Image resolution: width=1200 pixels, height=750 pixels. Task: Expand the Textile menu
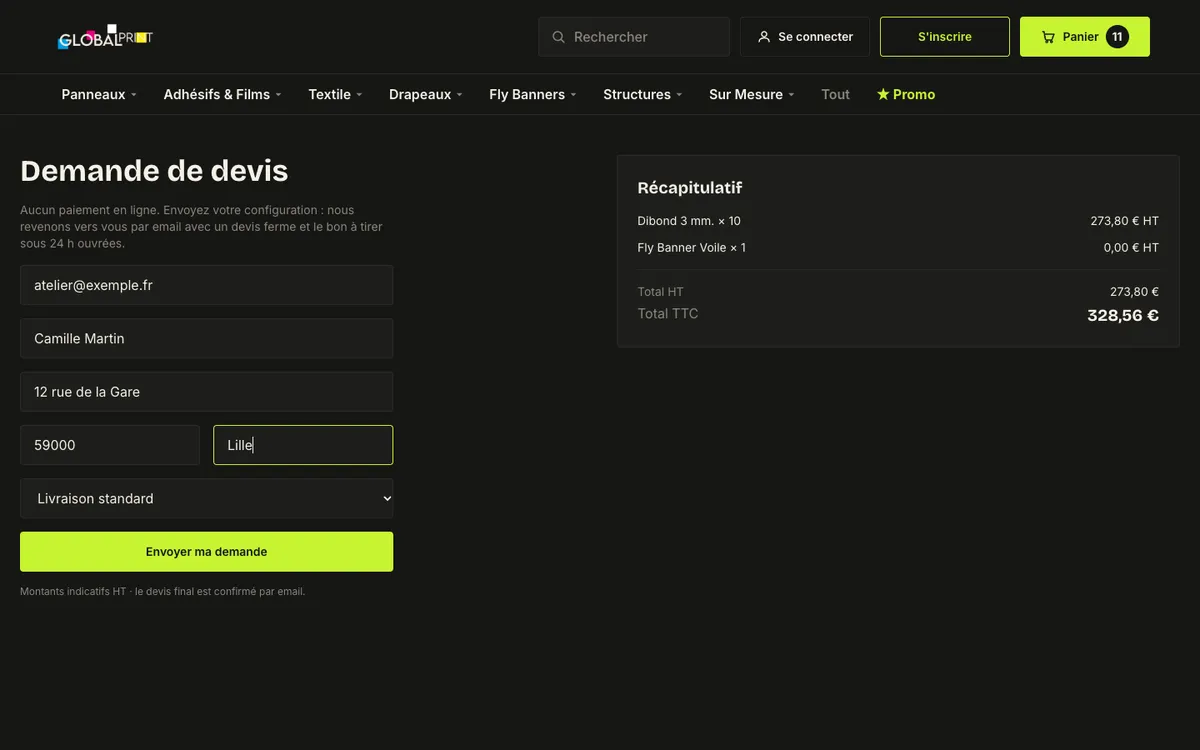click(335, 94)
